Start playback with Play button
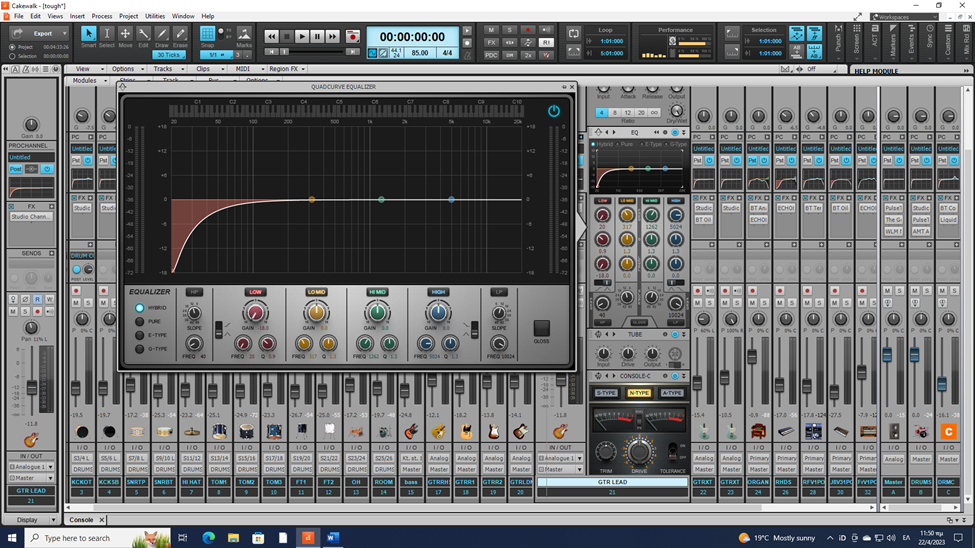Screen dimensions: 975x548 pyautogui.click(x=302, y=37)
